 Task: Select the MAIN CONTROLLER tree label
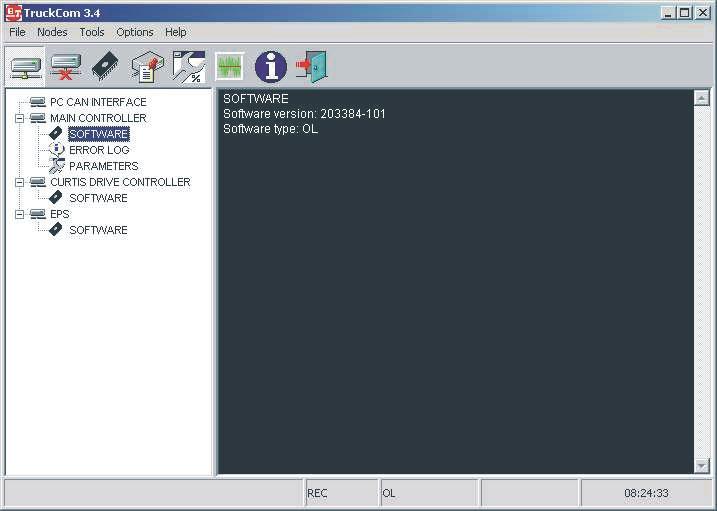coord(98,118)
